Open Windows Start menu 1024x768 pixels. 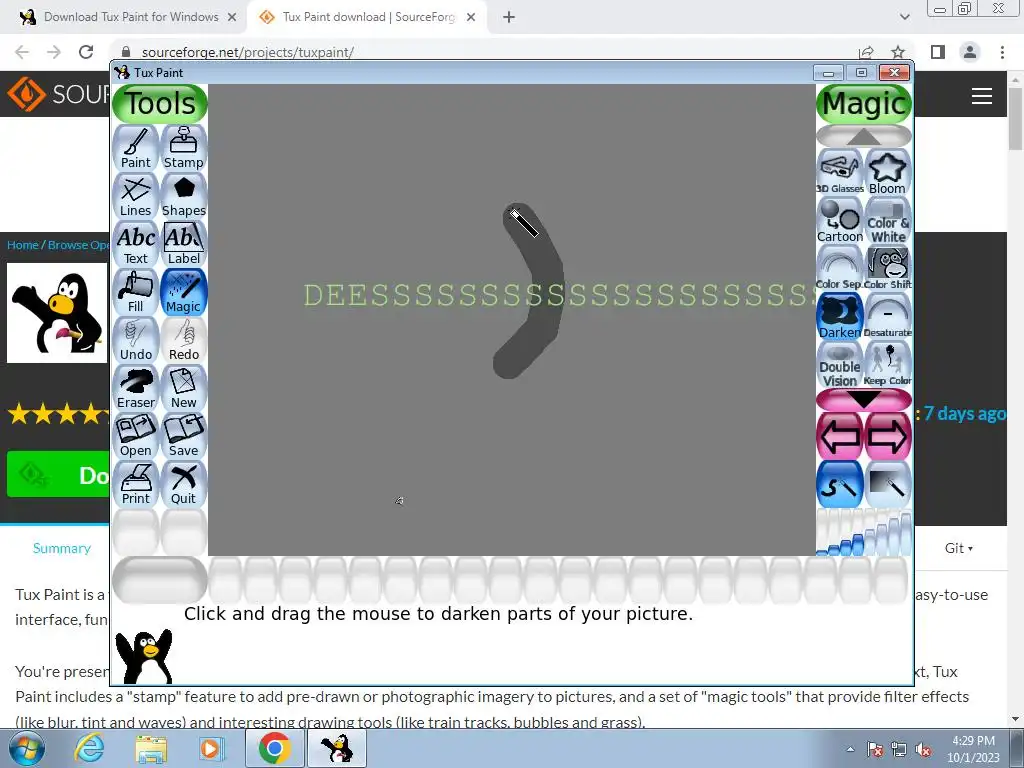[26, 748]
